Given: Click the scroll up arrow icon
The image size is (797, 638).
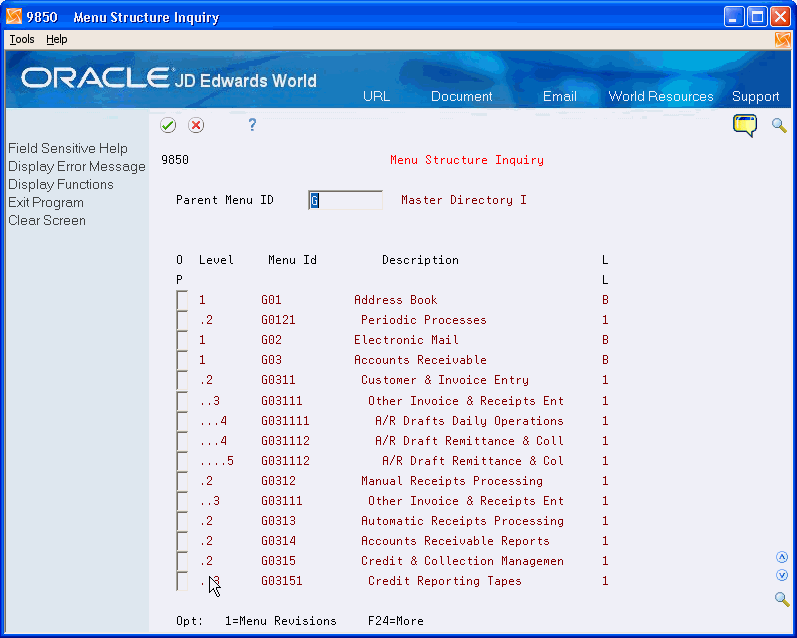Looking at the screenshot, I should click(782, 557).
